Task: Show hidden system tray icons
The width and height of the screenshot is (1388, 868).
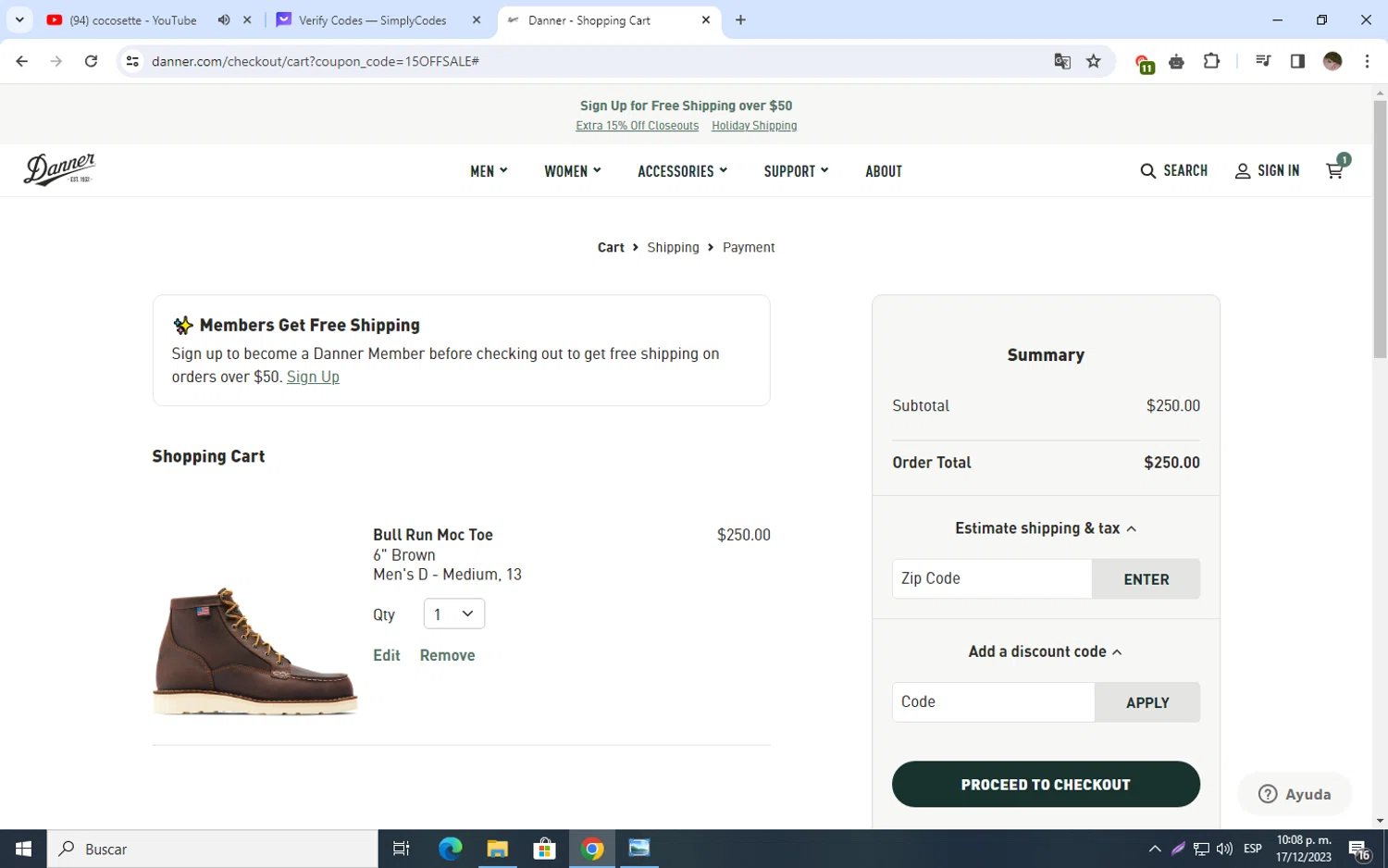Action: click(x=1155, y=849)
